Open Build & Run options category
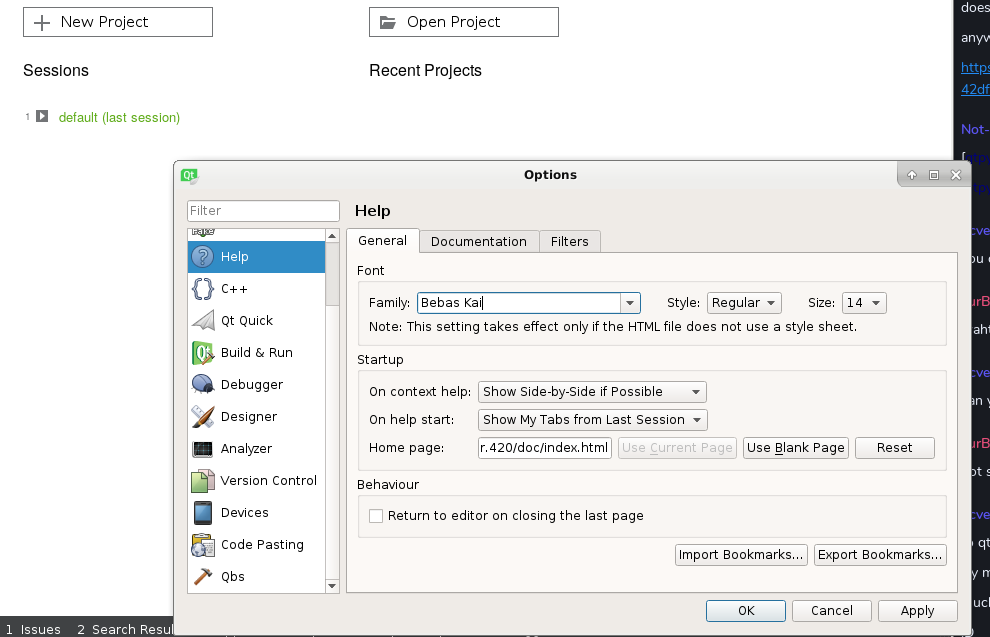 click(256, 353)
